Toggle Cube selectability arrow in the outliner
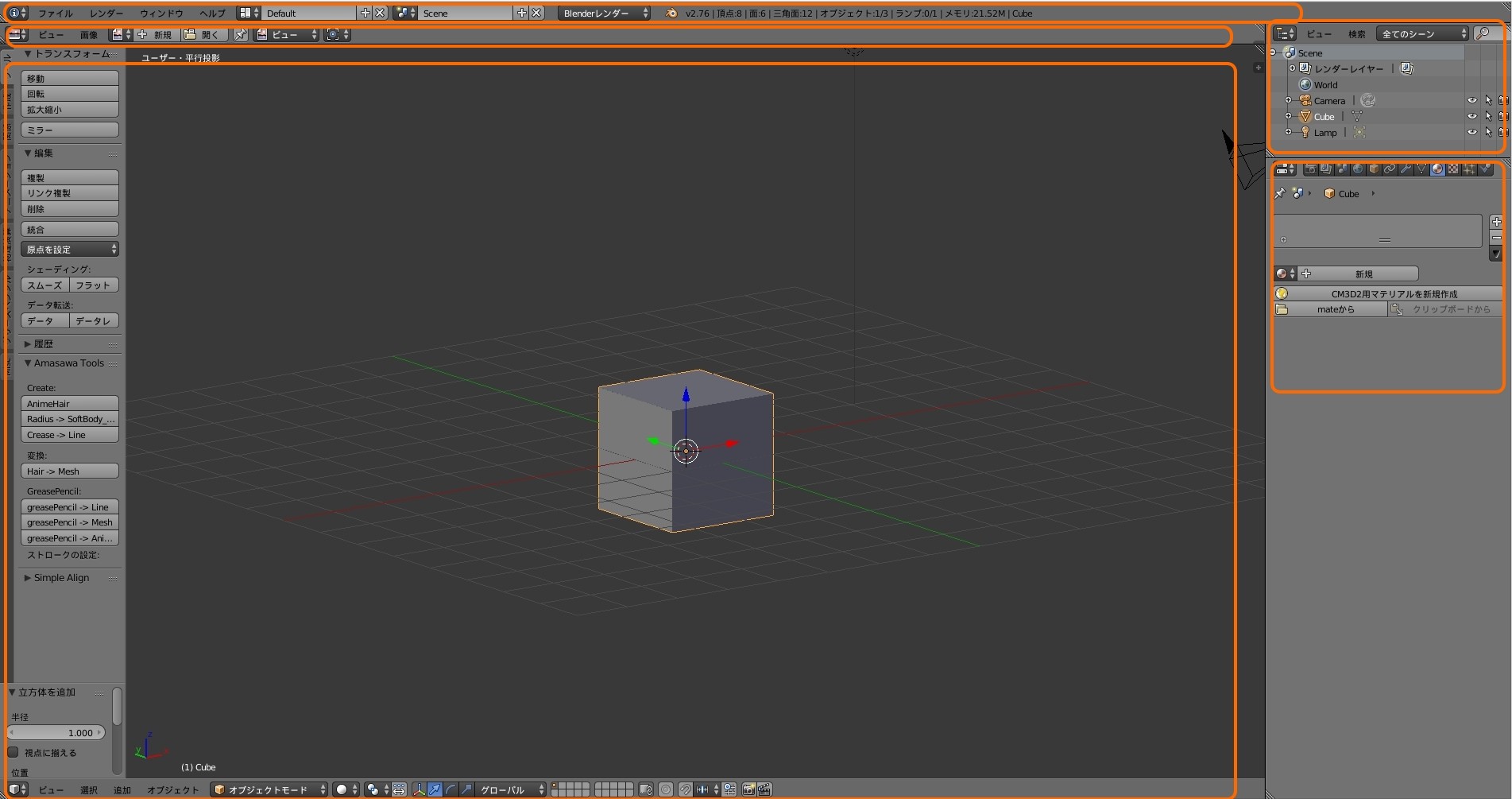 pos(1488,116)
